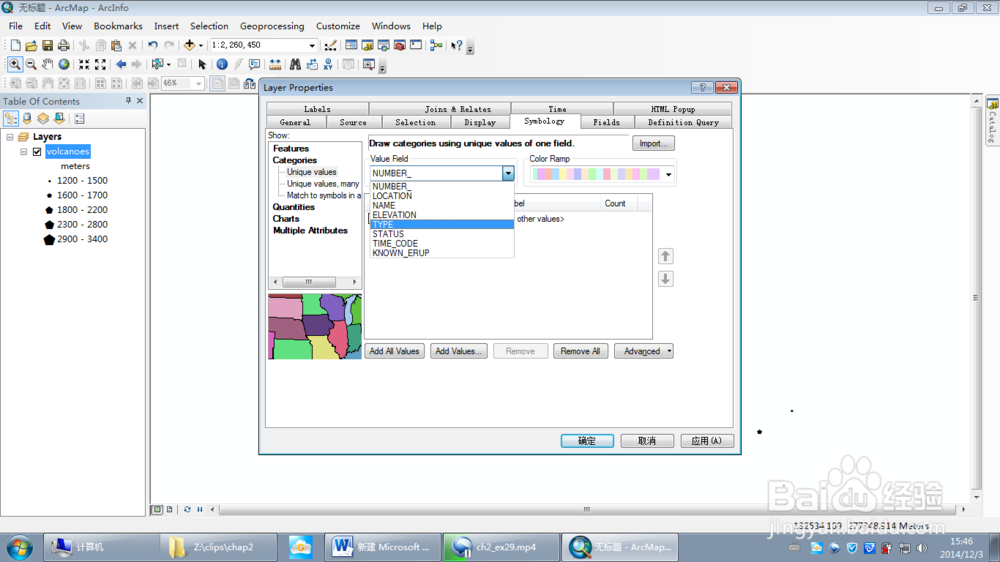1000x562 pixels.
Task: Open the Customize menu
Action: (338, 26)
